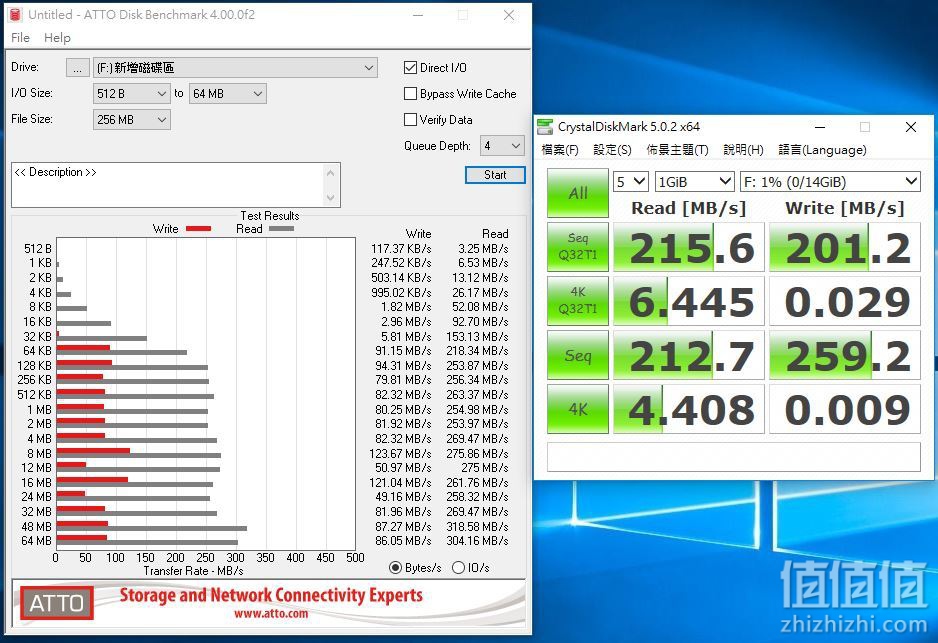Image resolution: width=938 pixels, height=643 pixels.
Task: Click the 117.37 KB/s write value
Action: 401,248
